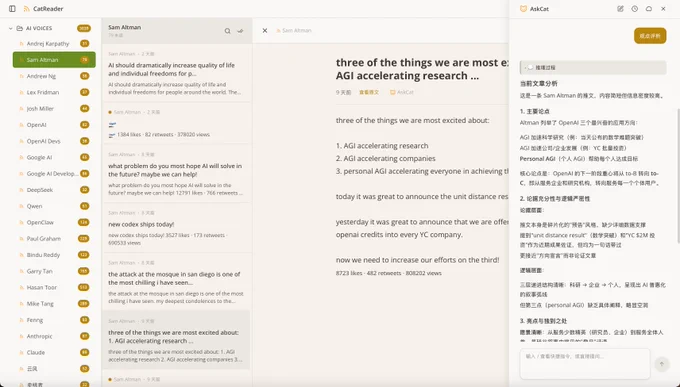
Task: Click the RSS icon beside Paul Graham
Action: pyautogui.click(x=21, y=239)
